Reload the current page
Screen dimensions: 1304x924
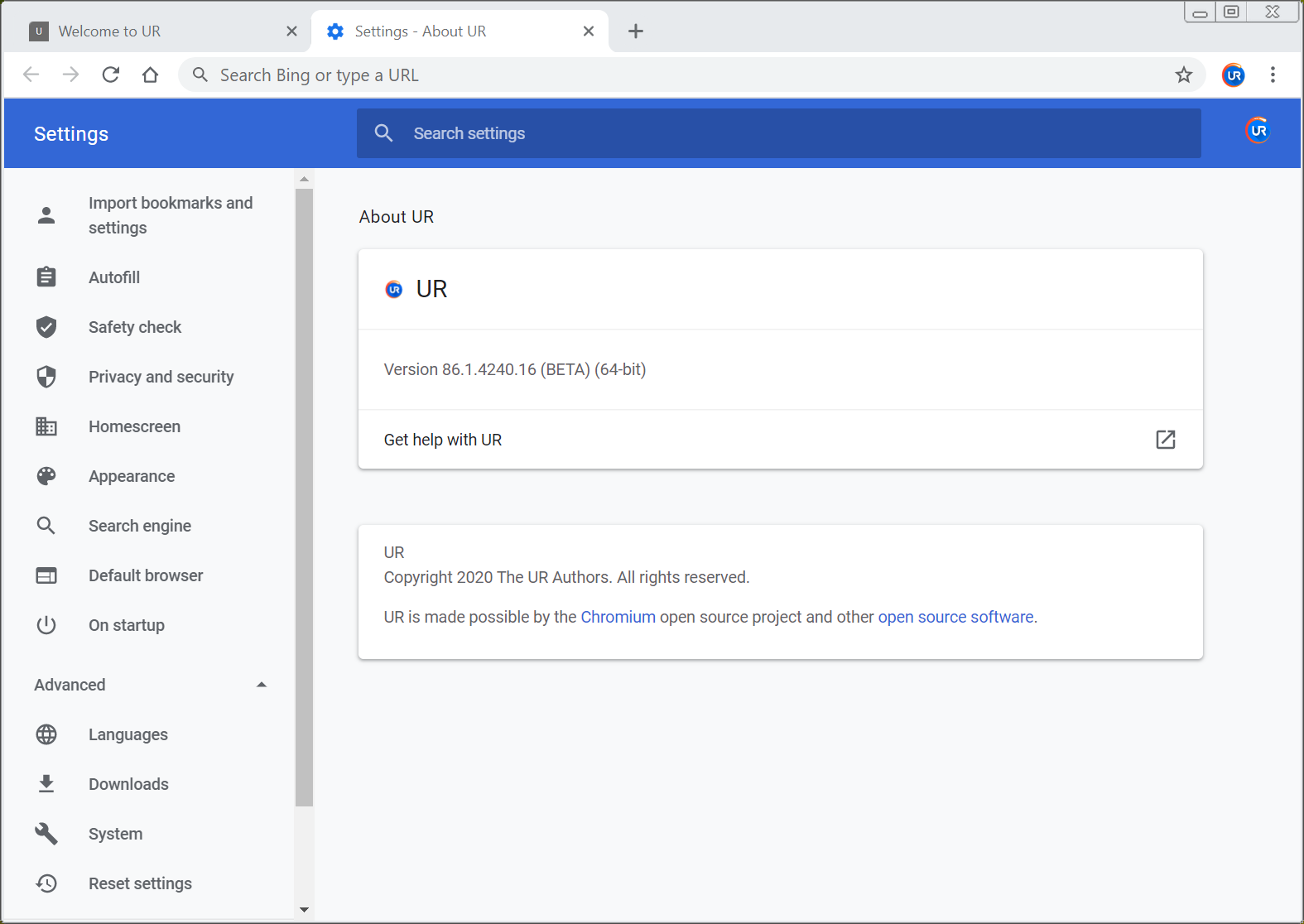click(x=111, y=75)
